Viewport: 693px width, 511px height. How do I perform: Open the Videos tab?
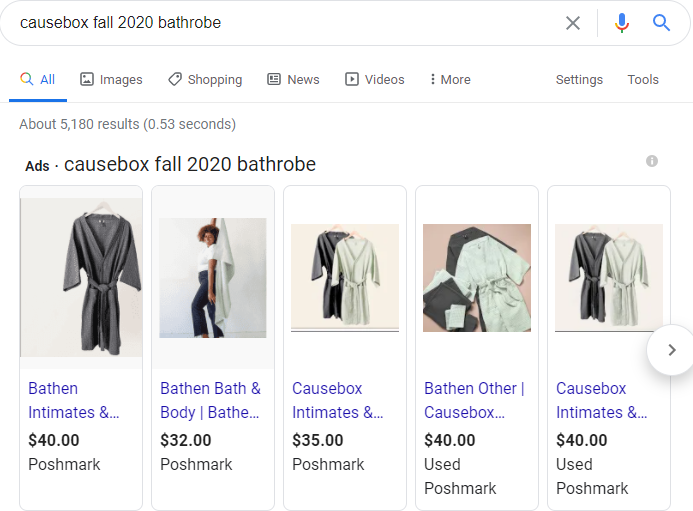[x=375, y=80]
